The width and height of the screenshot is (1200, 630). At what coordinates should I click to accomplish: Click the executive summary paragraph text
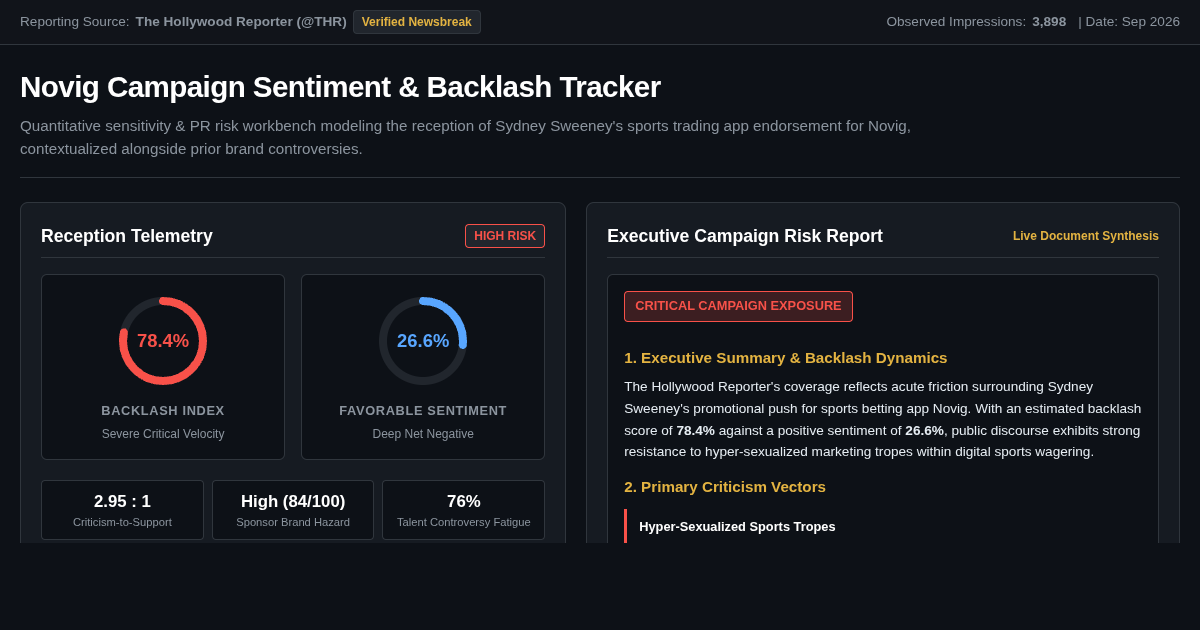click(x=883, y=419)
